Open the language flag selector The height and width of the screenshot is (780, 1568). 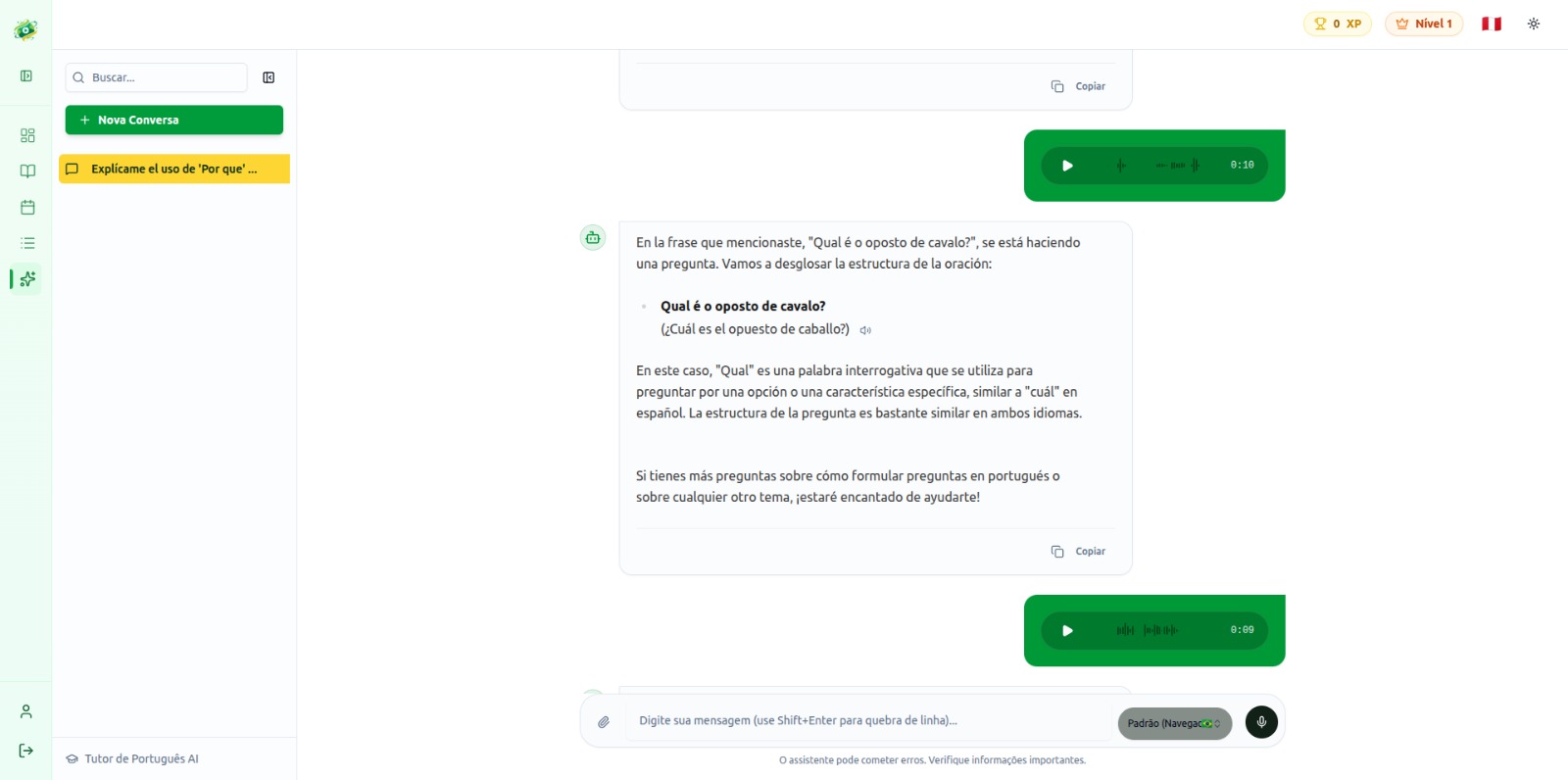pyautogui.click(x=1492, y=24)
